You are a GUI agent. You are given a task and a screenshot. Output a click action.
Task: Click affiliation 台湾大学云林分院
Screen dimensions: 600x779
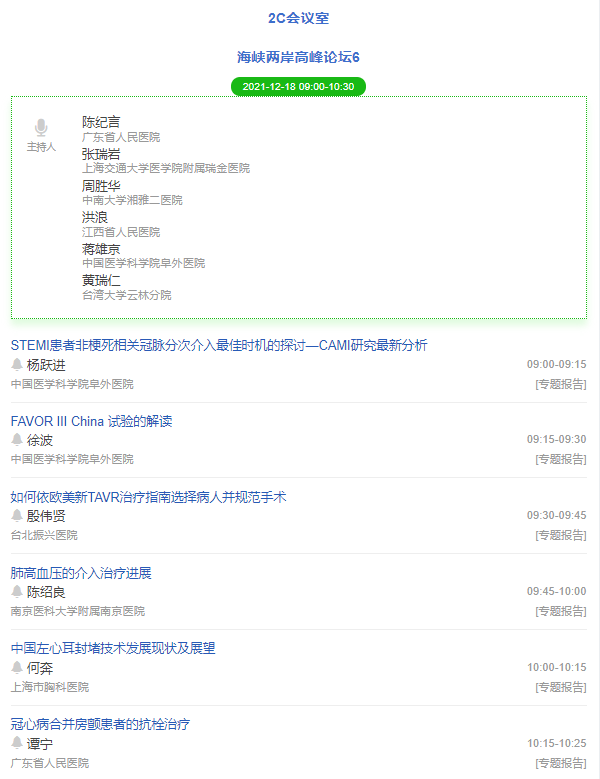tap(127, 295)
